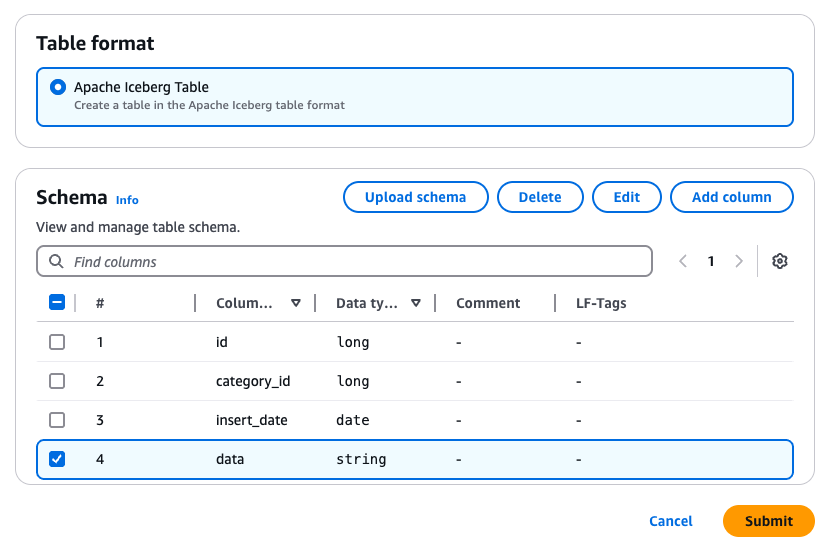Click the search magnifier icon
Viewport: 828px width, 548px height.
click(x=56, y=262)
